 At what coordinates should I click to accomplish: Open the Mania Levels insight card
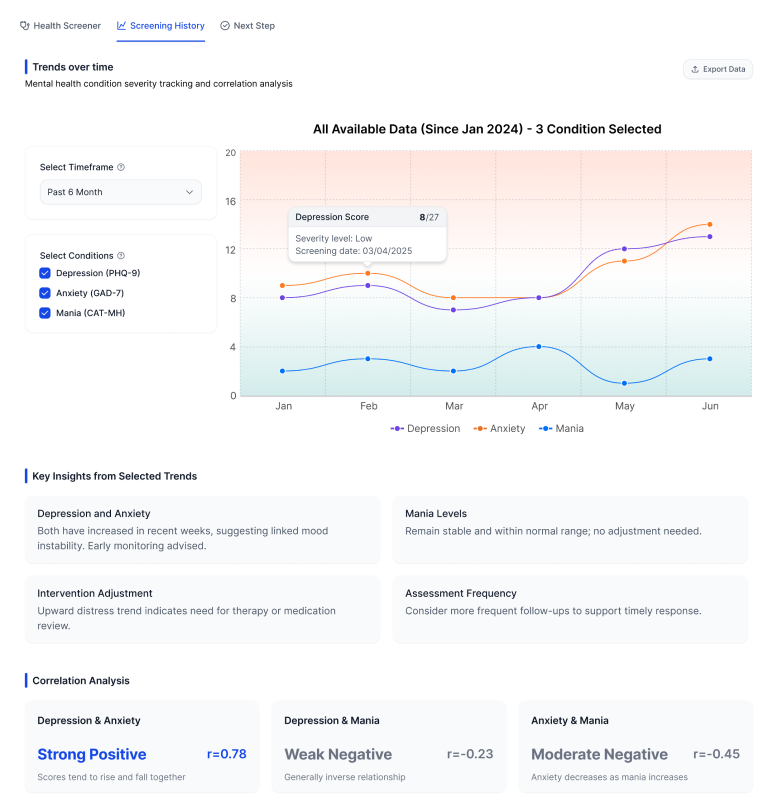coord(570,529)
